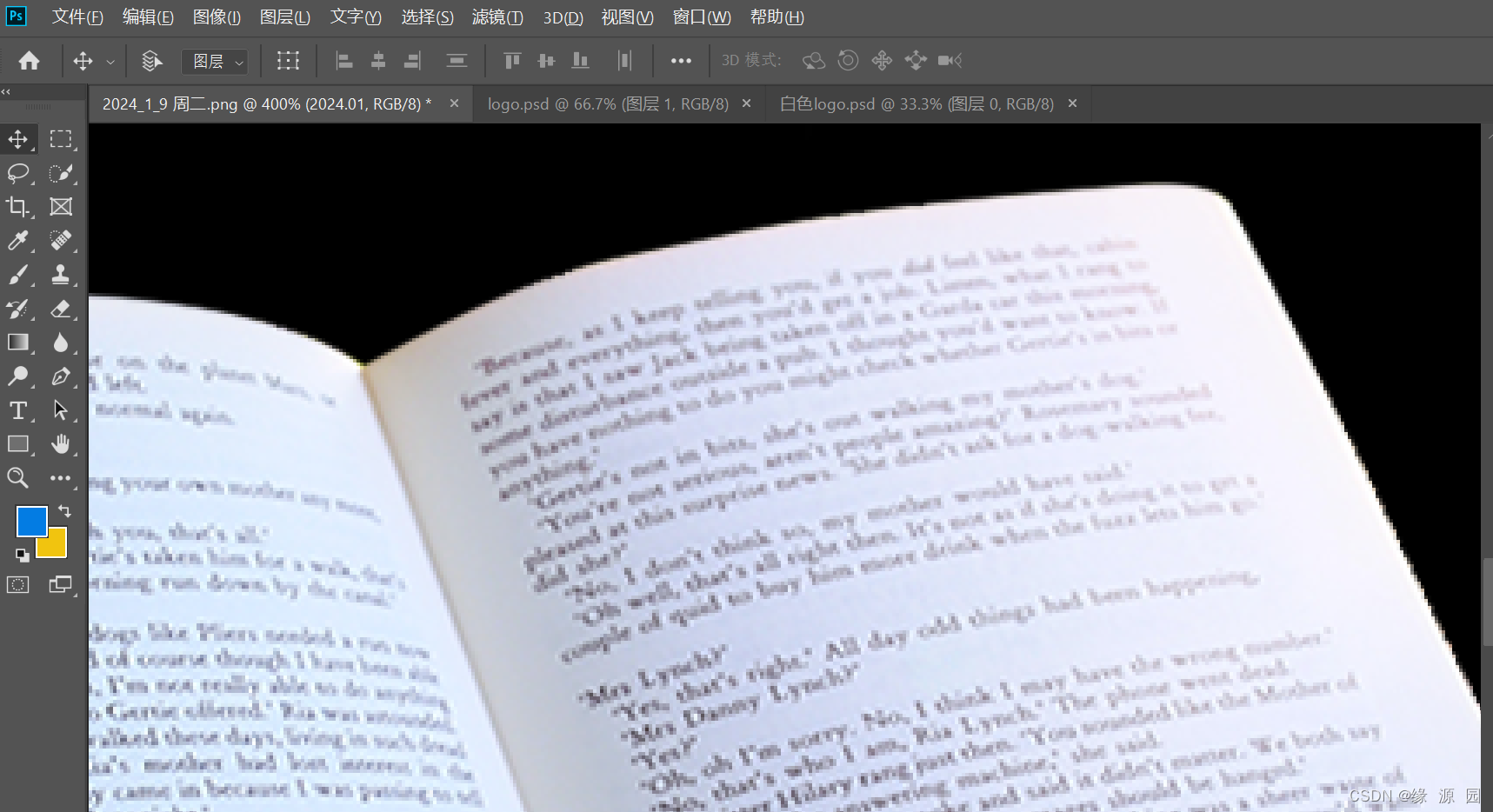
Task: Align right edges
Action: click(x=412, y=61)
